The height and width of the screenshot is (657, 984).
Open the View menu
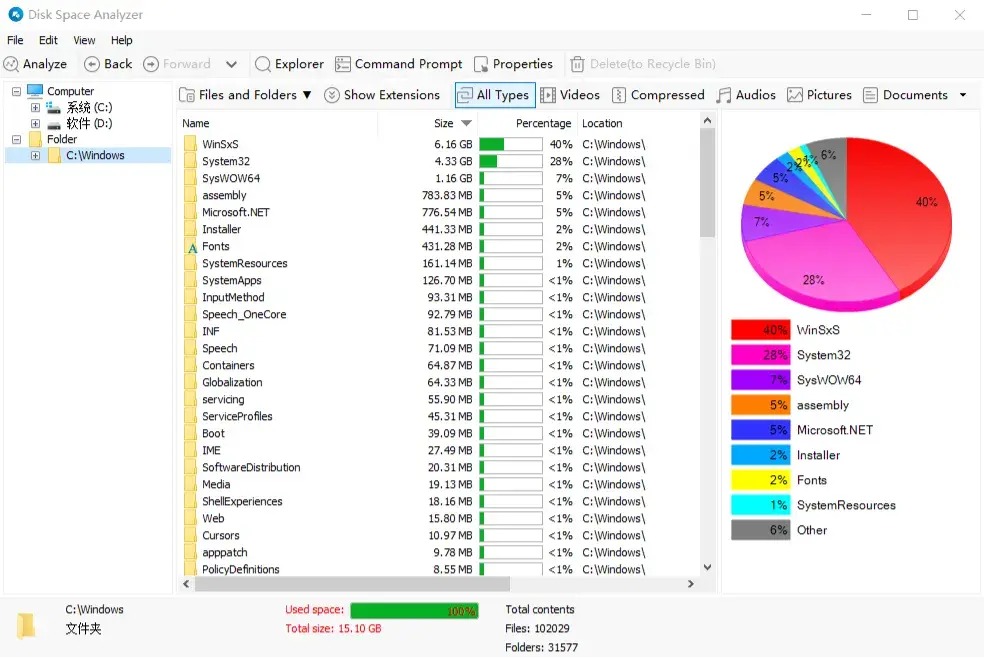tap(84, 40)
